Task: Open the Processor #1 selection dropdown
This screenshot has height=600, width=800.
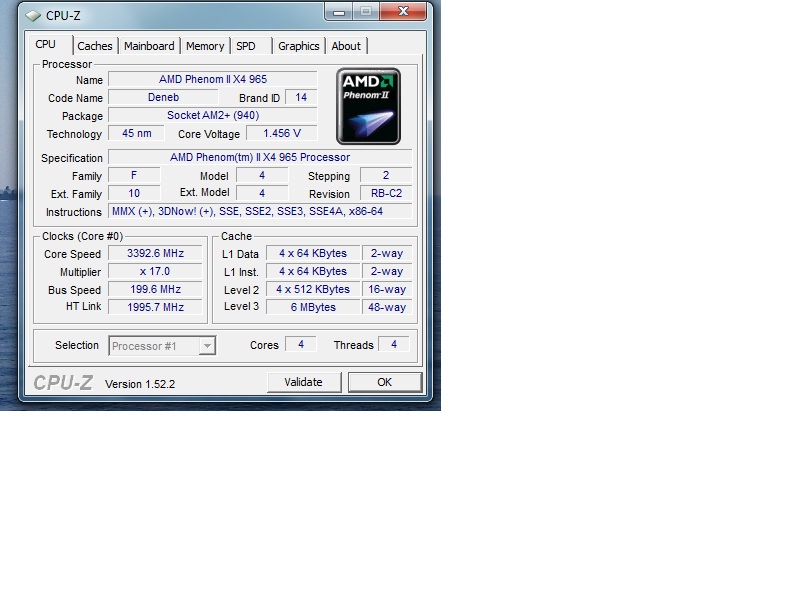Action: [162, 346]
